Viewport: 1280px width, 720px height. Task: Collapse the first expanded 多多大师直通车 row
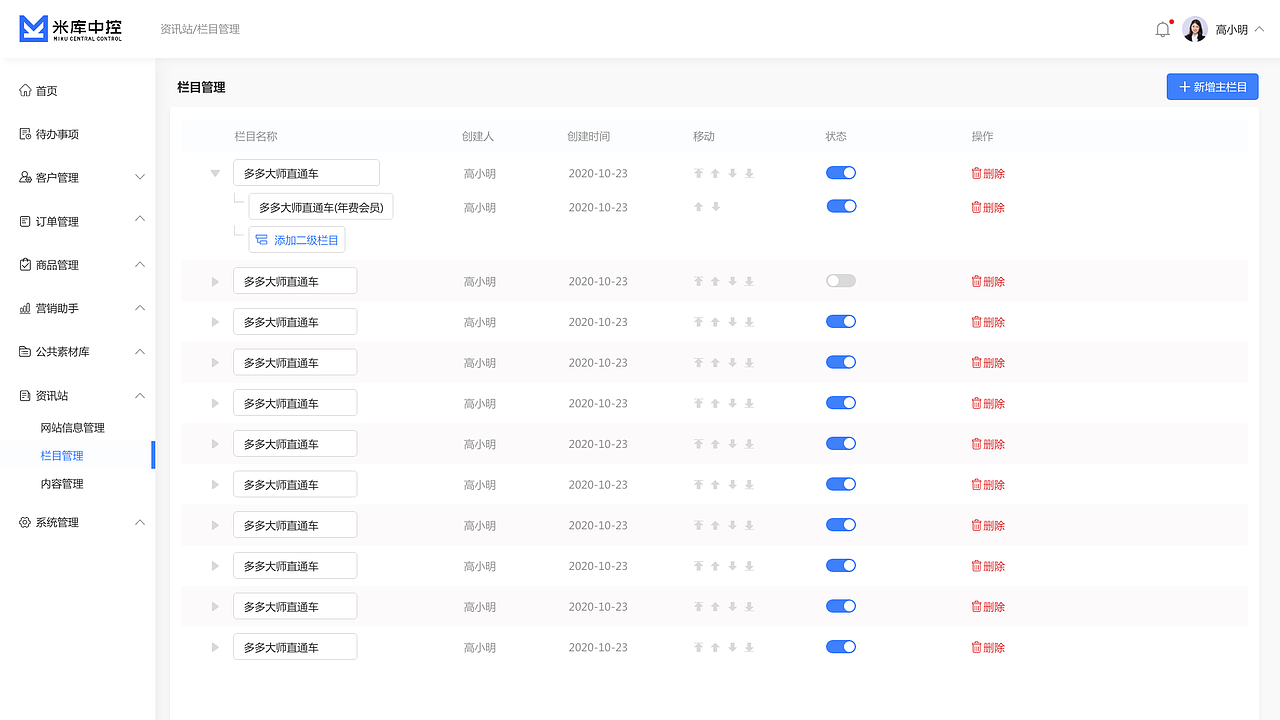pos(214,174)
